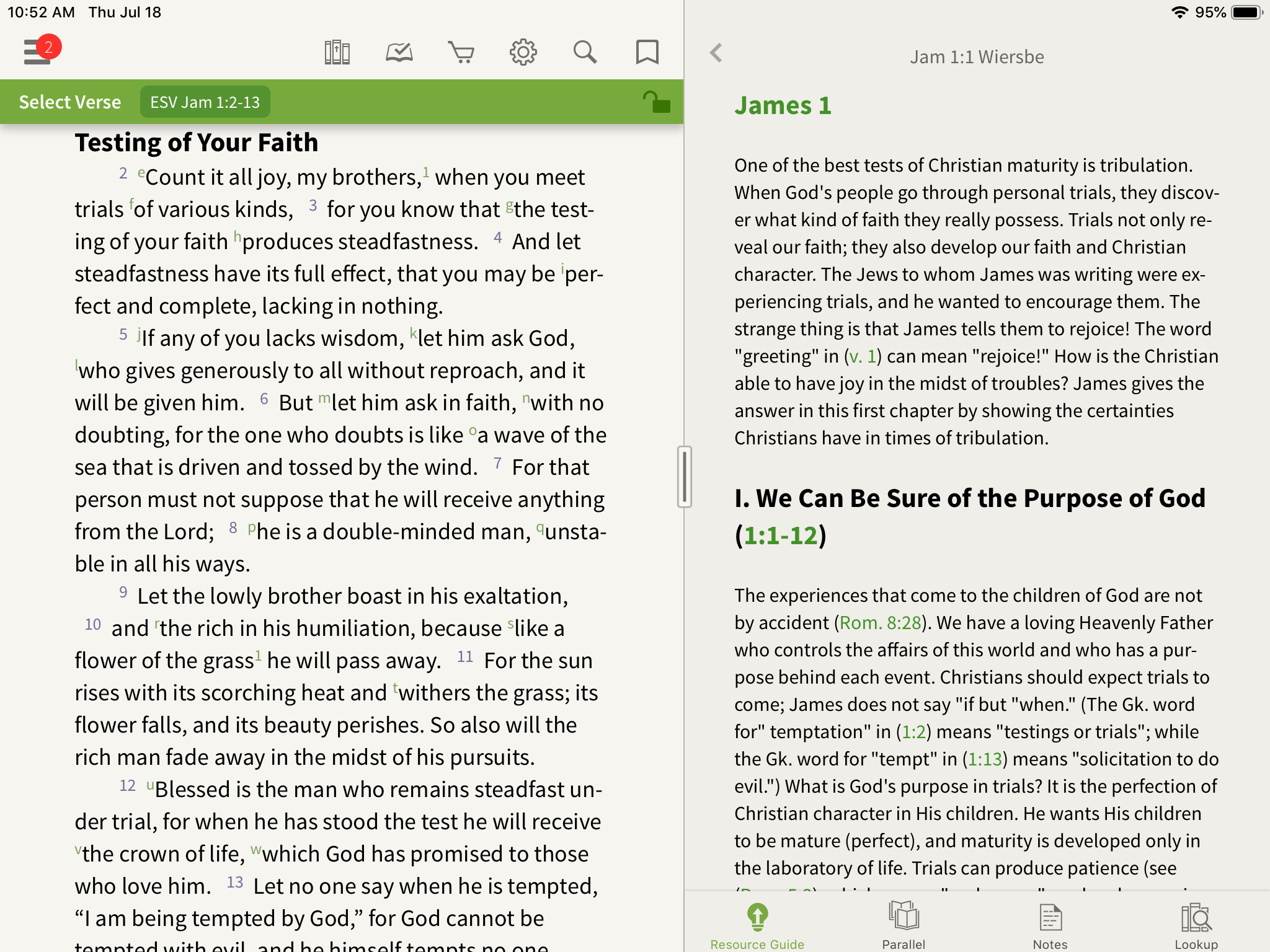This screenshot has height=952, width=1270.
Task: Select verse number 12
Action: tap(128, 786)
